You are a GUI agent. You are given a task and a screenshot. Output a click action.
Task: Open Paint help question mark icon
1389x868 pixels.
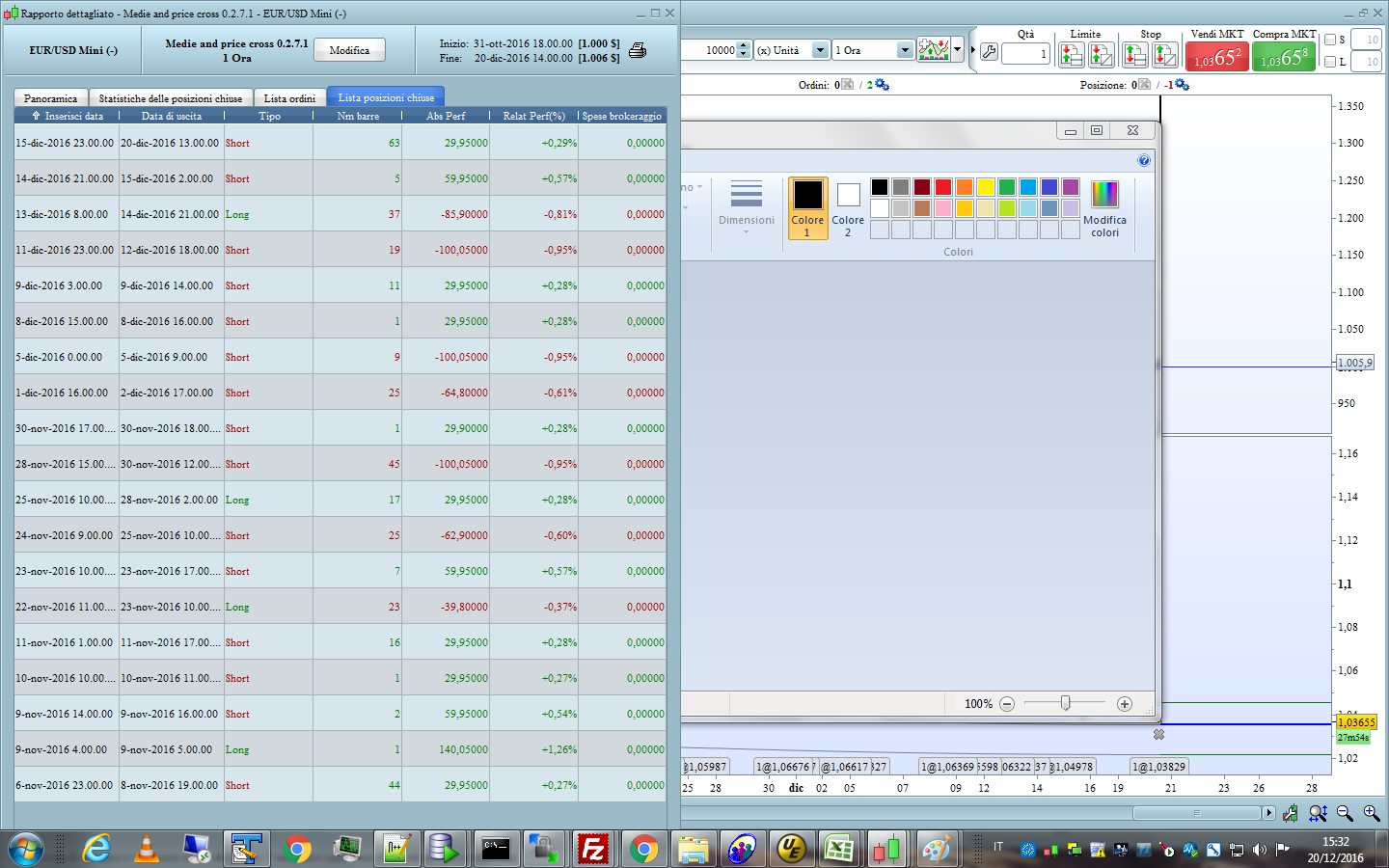(x=1143, y=160)
